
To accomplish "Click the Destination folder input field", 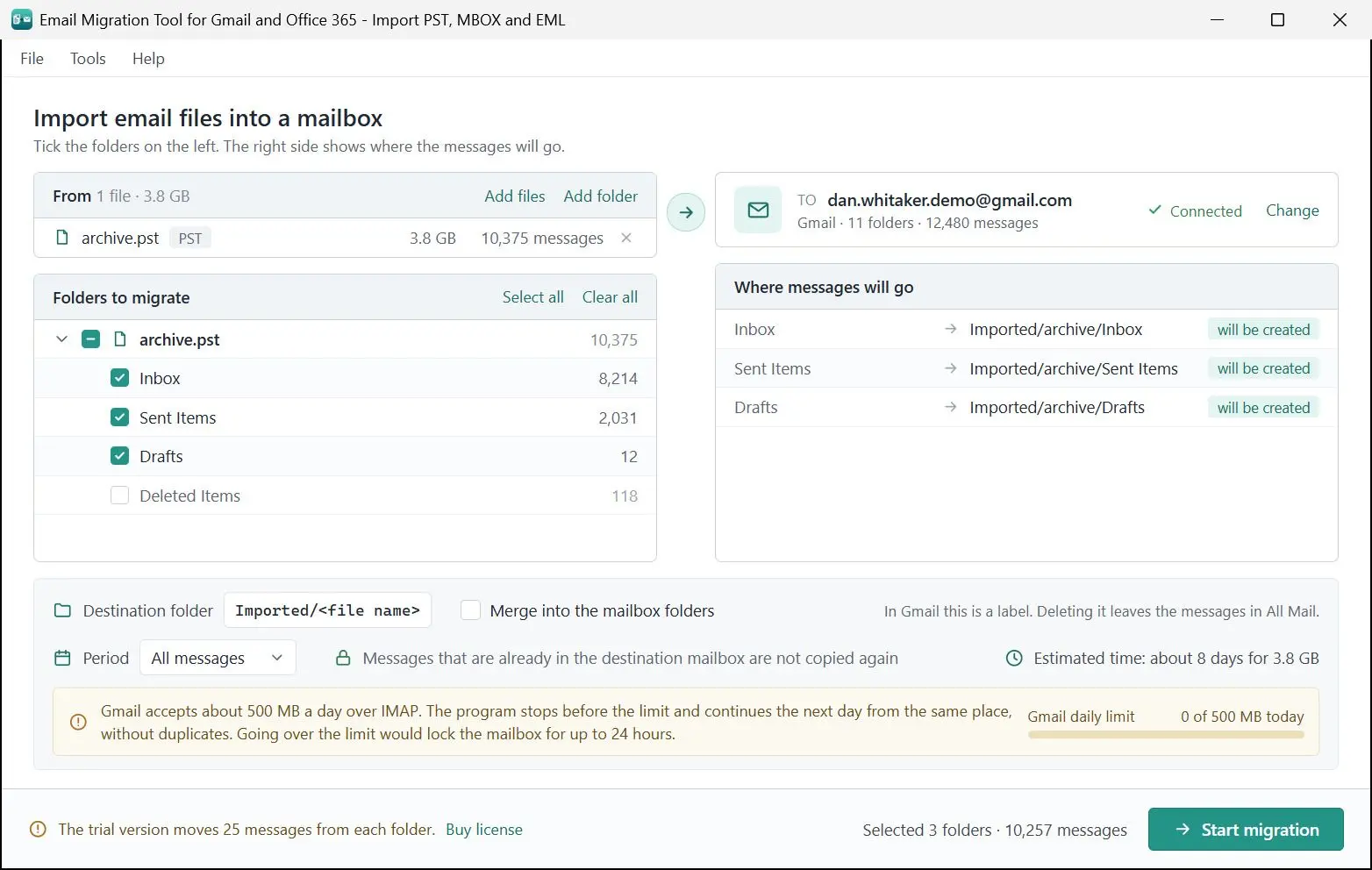I will click(x=327, y=610).
